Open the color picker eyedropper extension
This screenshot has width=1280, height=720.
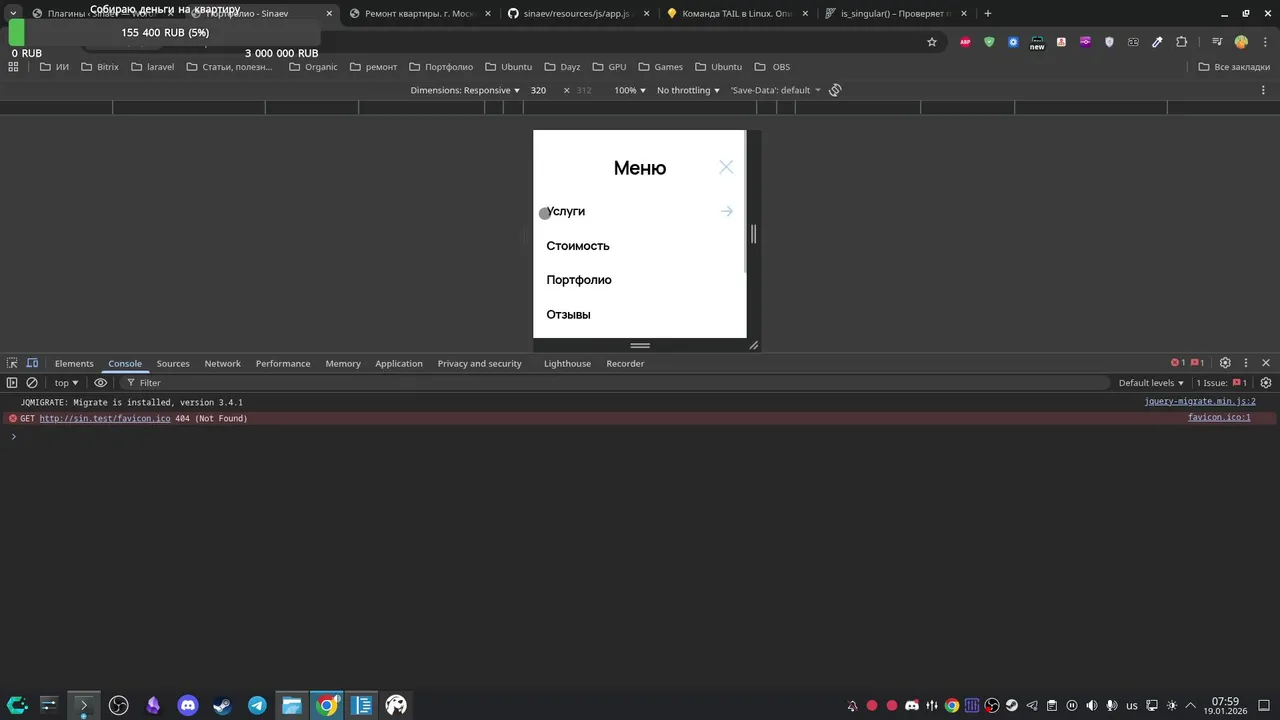tap(1157, 42)
